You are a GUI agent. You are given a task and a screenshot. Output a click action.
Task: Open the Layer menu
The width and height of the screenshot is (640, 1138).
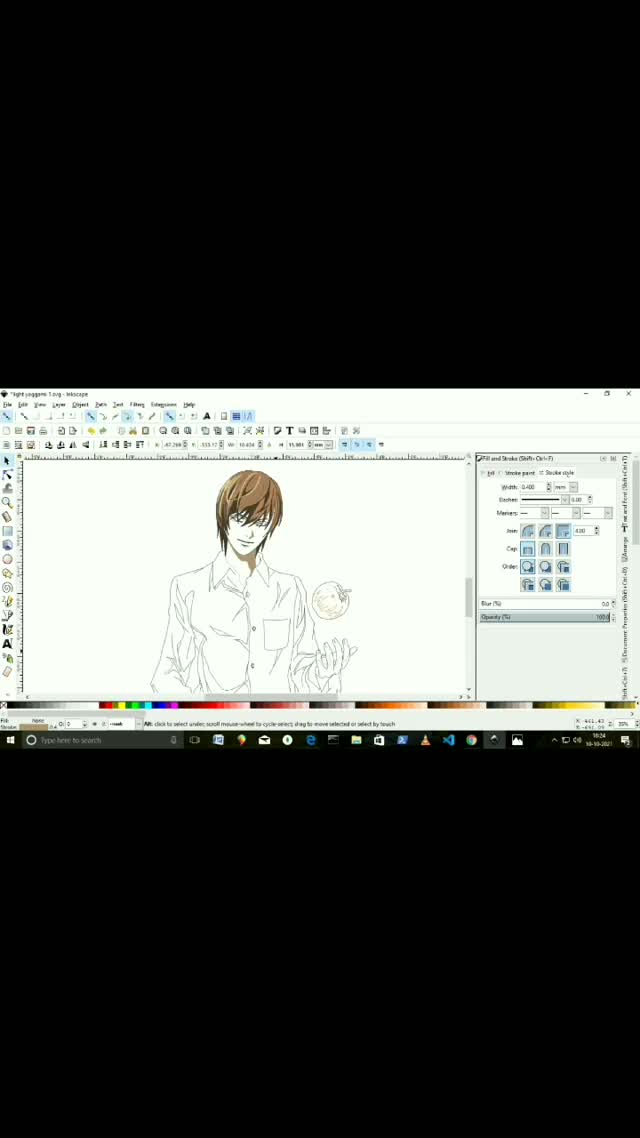[x=59, y=404]
